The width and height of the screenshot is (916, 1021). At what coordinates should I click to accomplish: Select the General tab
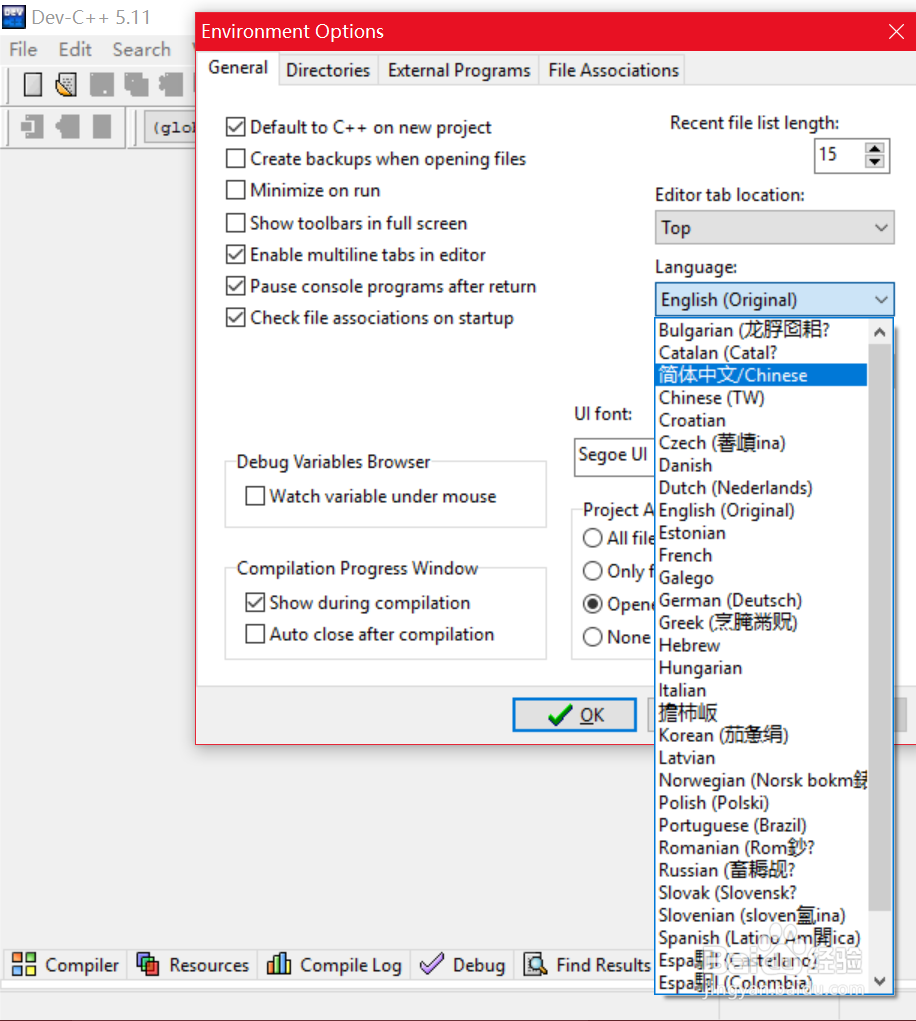click(x=238, y=68)
